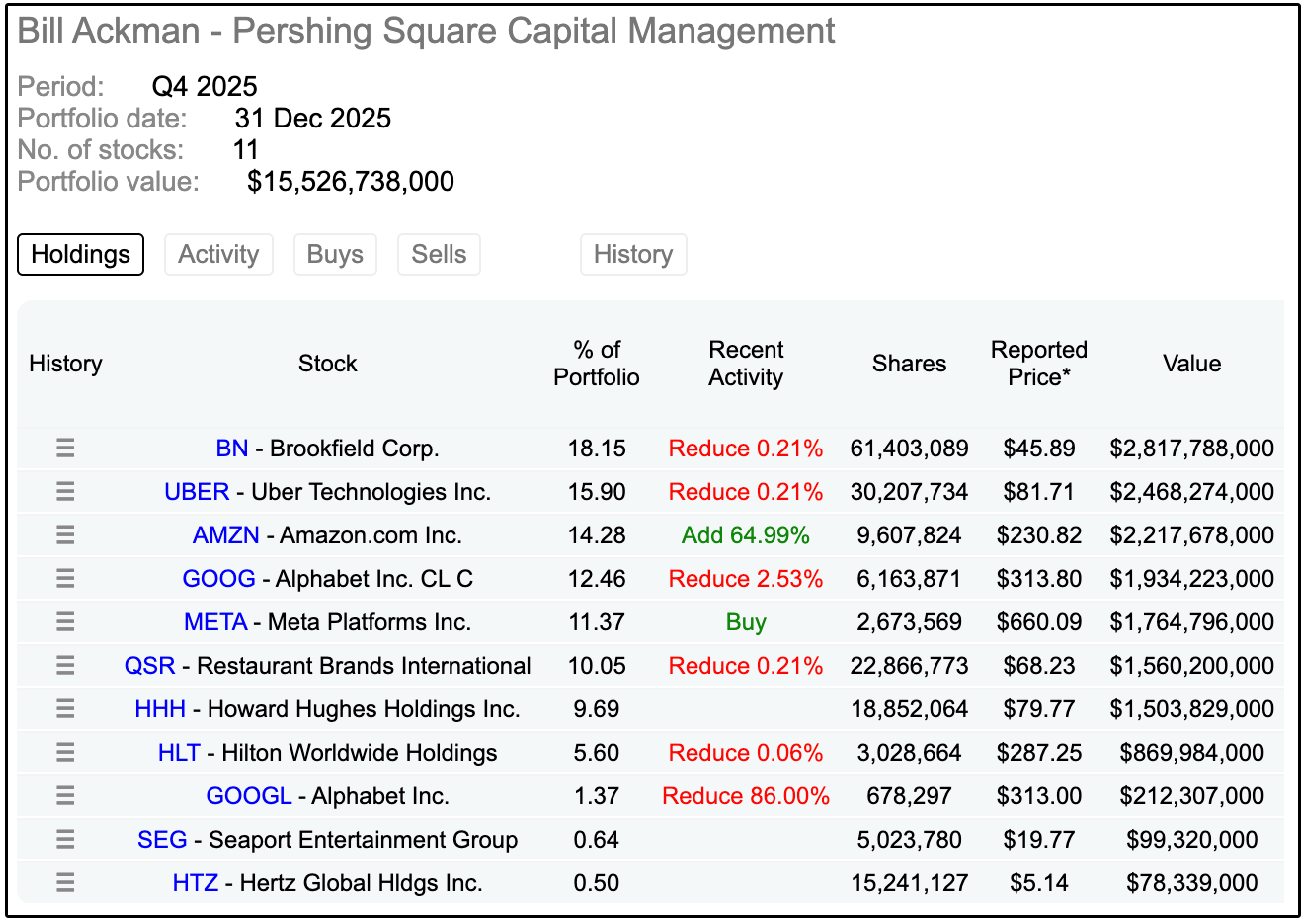Click the reported price $230.82
The width and height of the screenshot is (1306, 920).
1040,535
